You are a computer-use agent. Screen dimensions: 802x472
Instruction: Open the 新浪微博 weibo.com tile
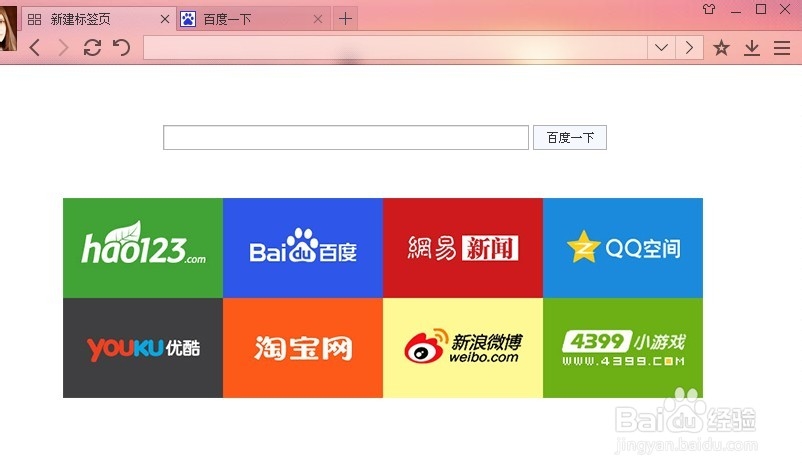(463, 348)
